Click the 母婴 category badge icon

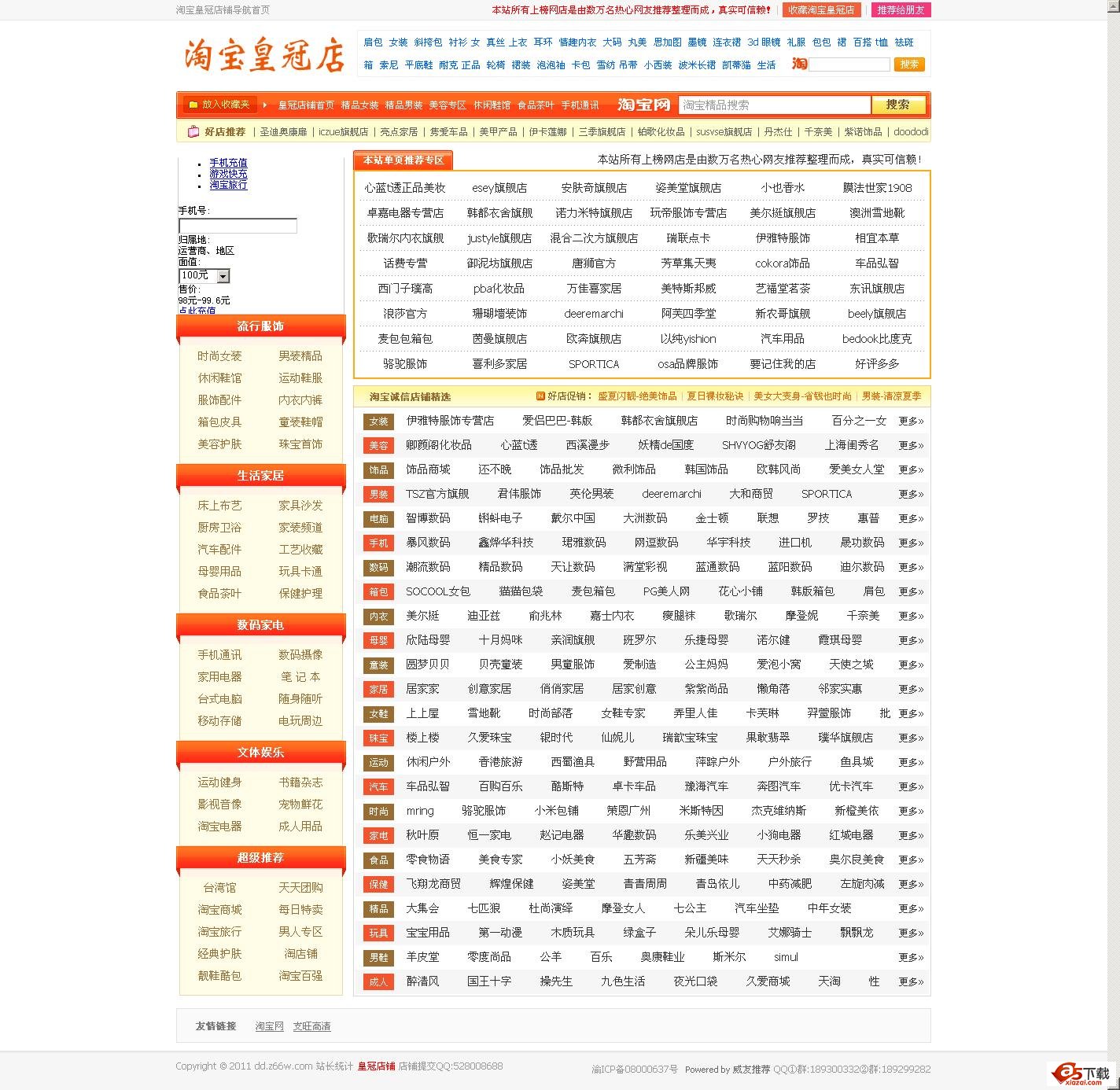(x=378, y=640)
